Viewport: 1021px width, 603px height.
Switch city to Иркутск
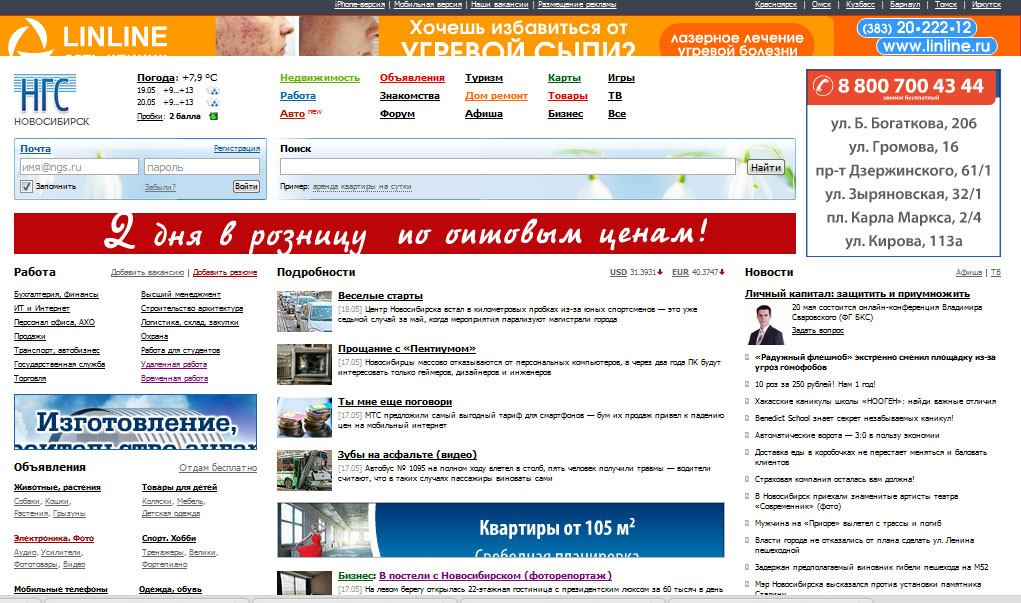986,5
